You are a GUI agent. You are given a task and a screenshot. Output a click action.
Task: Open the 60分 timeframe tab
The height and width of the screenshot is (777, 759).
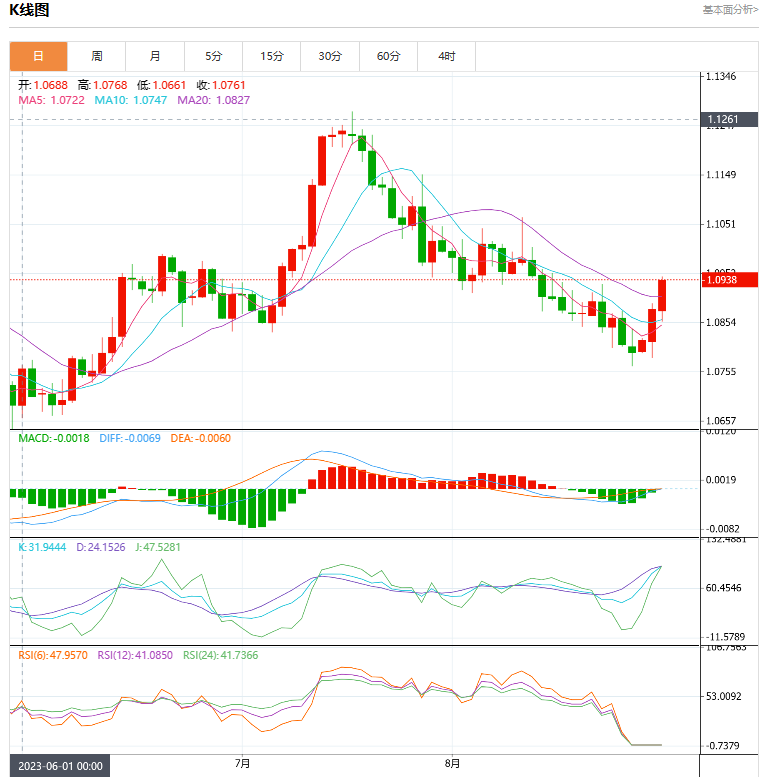click(388, 56)
